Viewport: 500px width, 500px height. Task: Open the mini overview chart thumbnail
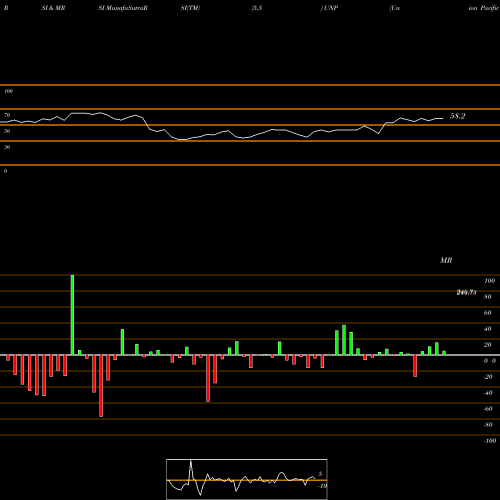click(247, 479)
